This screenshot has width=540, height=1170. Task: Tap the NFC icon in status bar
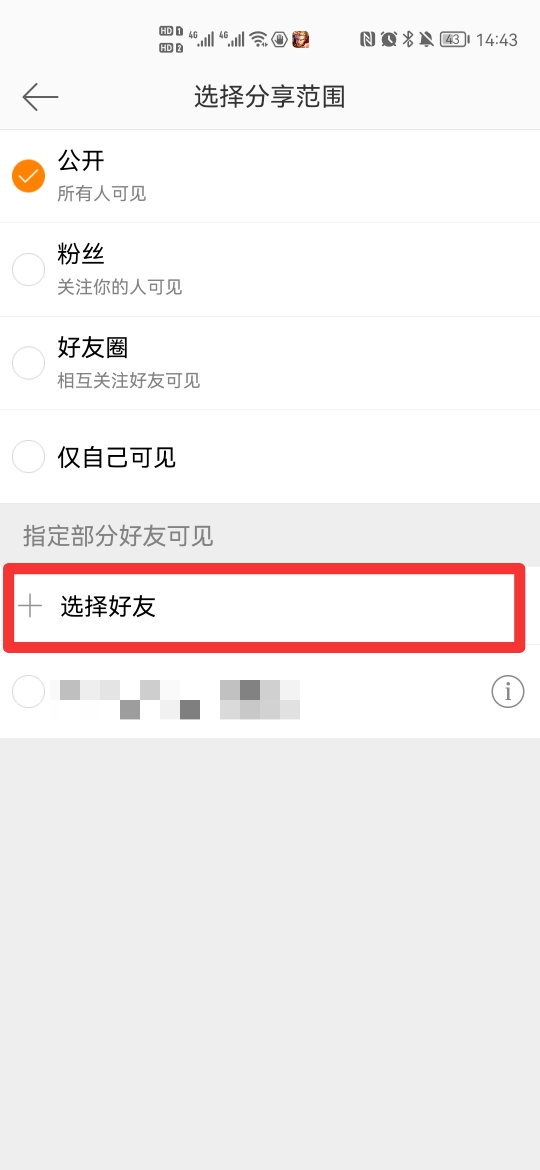tap(368, 40)
